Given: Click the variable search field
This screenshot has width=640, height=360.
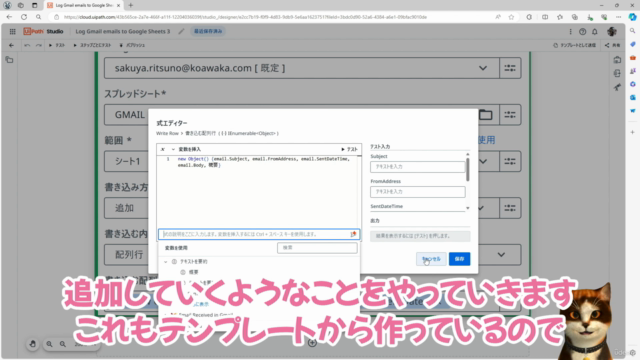Looking at the screenshot, I should pos(317,248).
